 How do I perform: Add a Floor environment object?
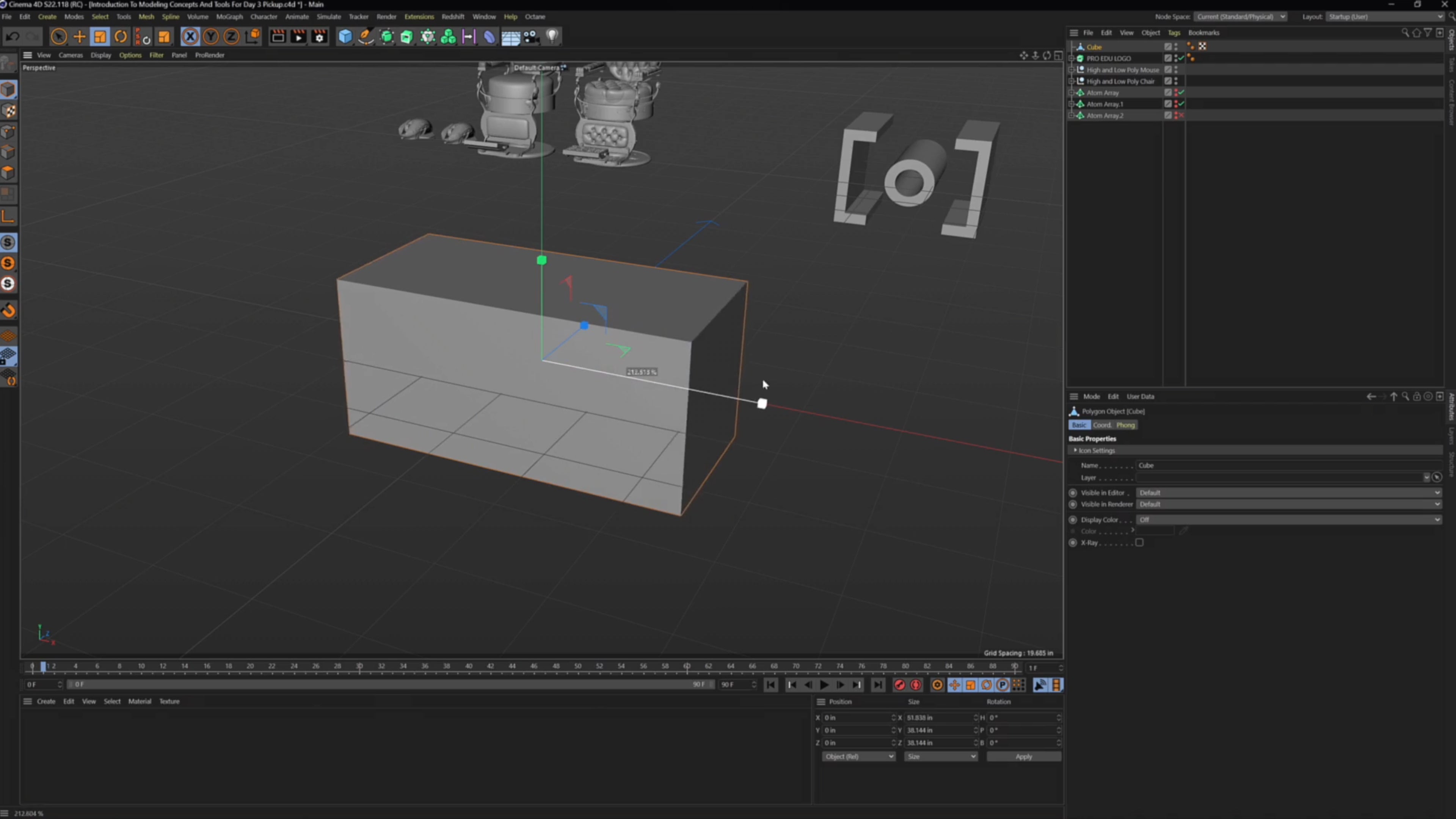510,37
